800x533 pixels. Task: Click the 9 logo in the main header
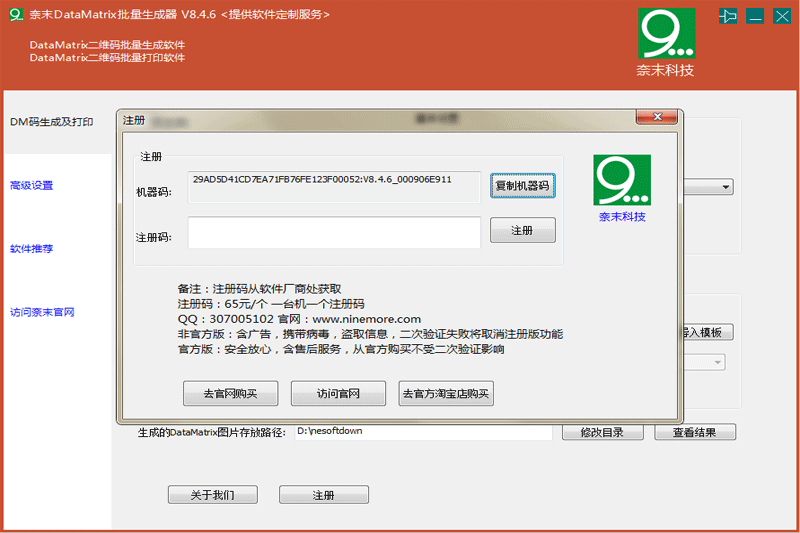point(667,33)
